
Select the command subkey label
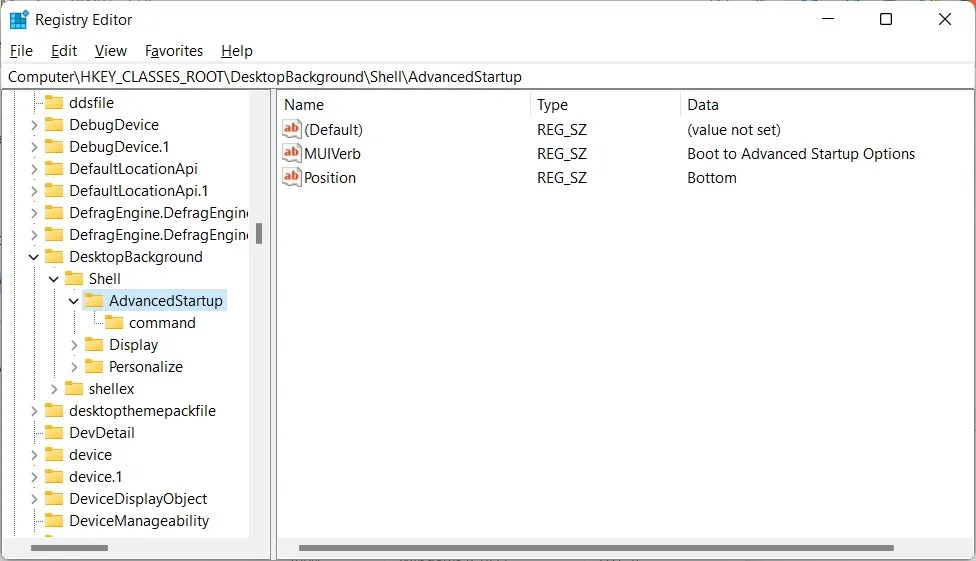point(162,323)
